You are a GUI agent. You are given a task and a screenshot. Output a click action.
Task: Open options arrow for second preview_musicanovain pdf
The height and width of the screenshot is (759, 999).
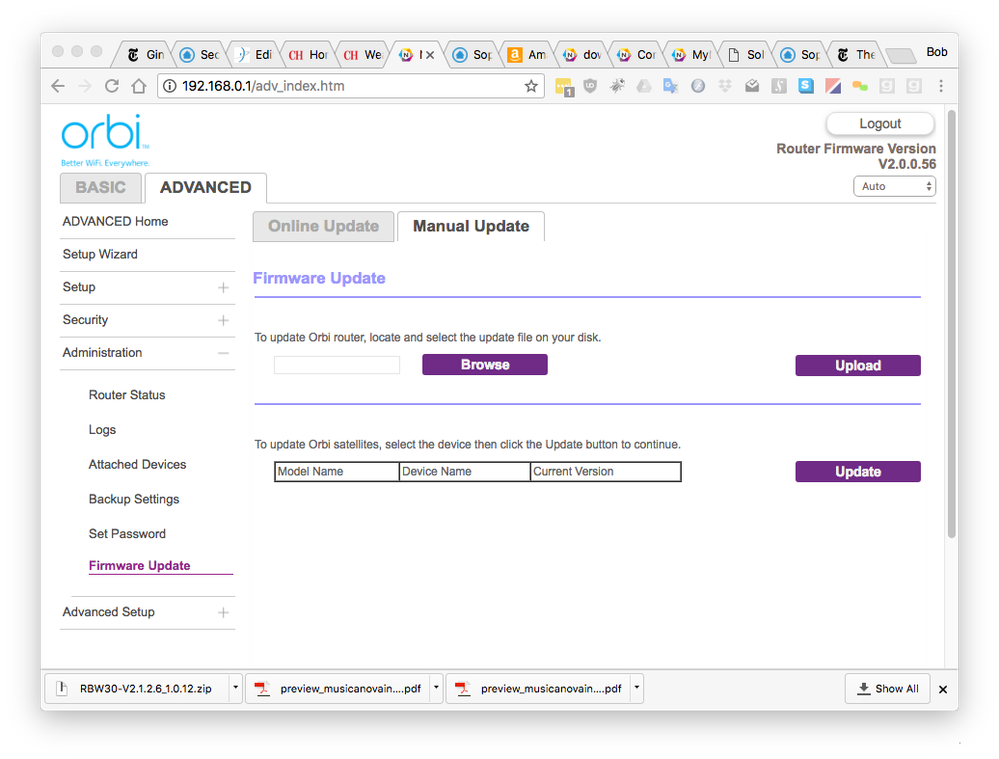pyautogui.click(x=636, y=688)
